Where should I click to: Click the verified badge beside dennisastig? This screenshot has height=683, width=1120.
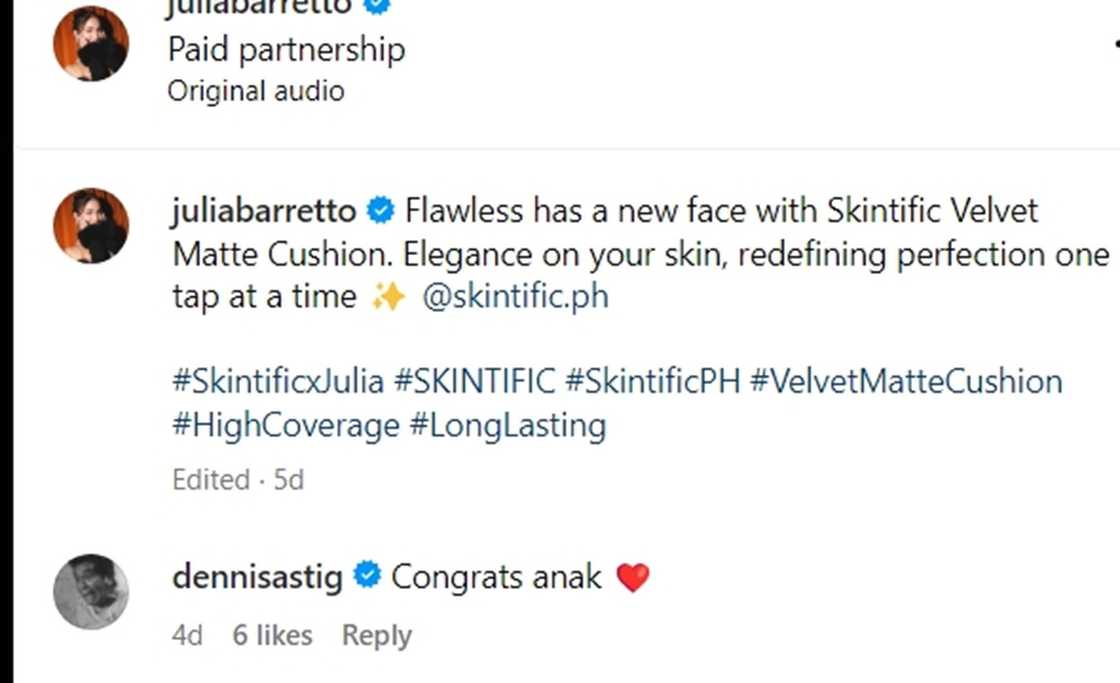pos(367,576)
